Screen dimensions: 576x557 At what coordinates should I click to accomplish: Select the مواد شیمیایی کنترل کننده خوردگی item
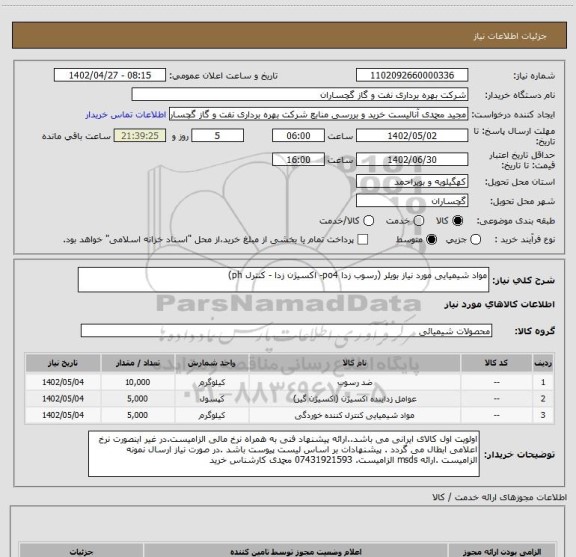click(354, 415)
